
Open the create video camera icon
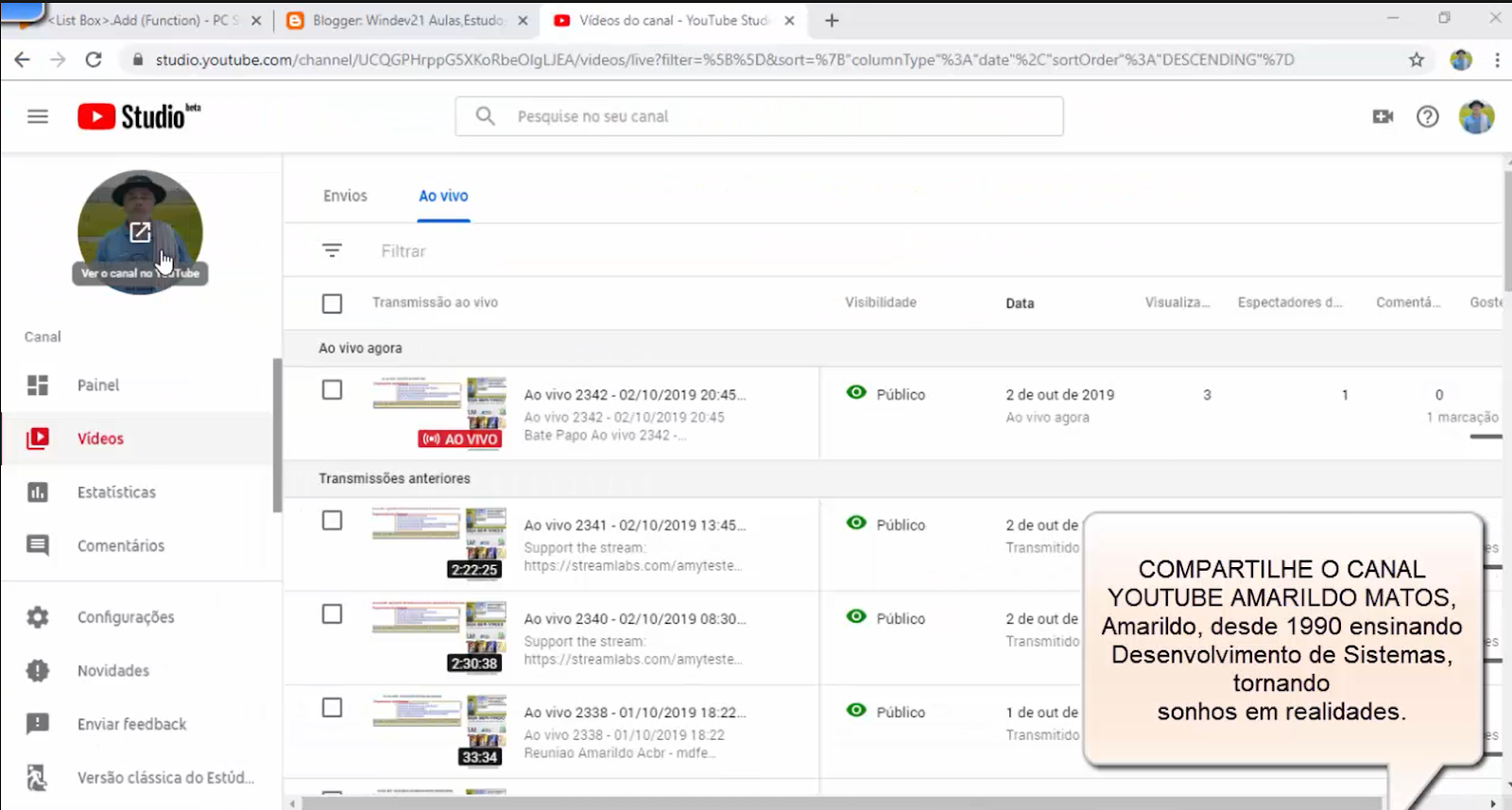[1383, 116]
